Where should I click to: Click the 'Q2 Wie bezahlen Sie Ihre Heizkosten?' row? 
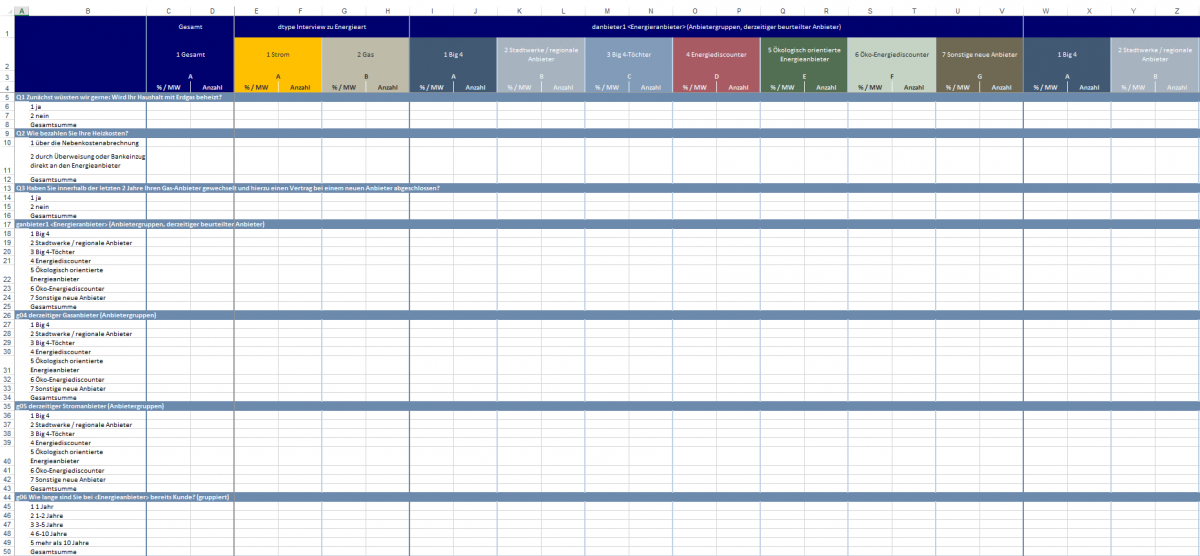79,133
